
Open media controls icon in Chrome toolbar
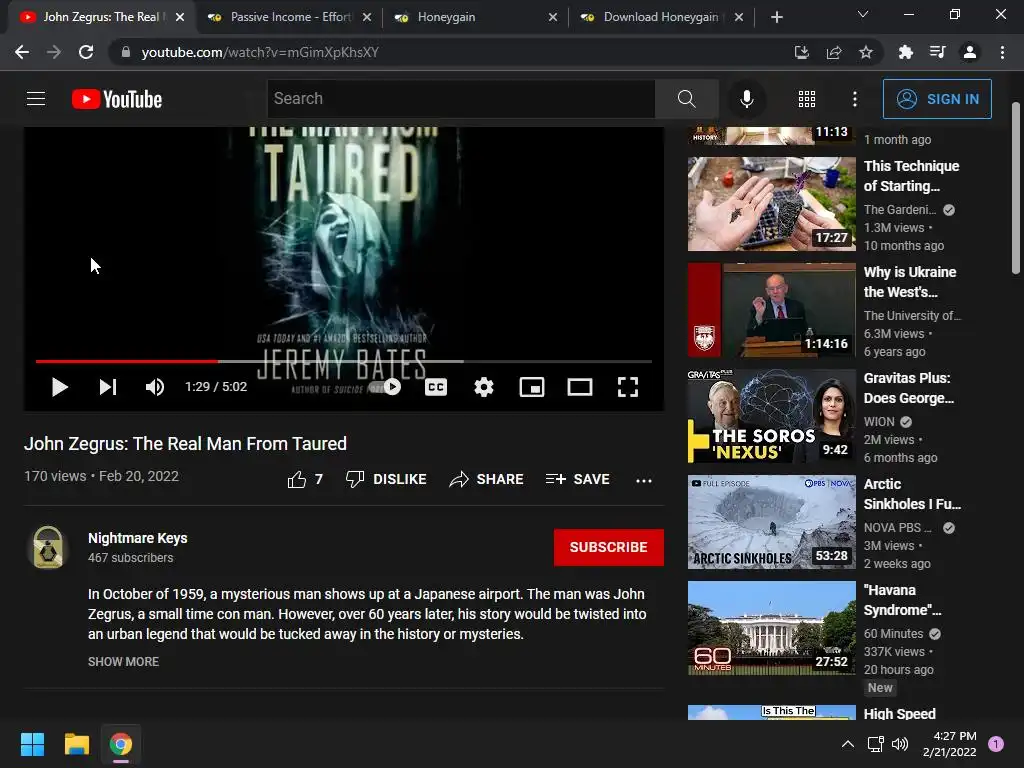tap(937, 52)
